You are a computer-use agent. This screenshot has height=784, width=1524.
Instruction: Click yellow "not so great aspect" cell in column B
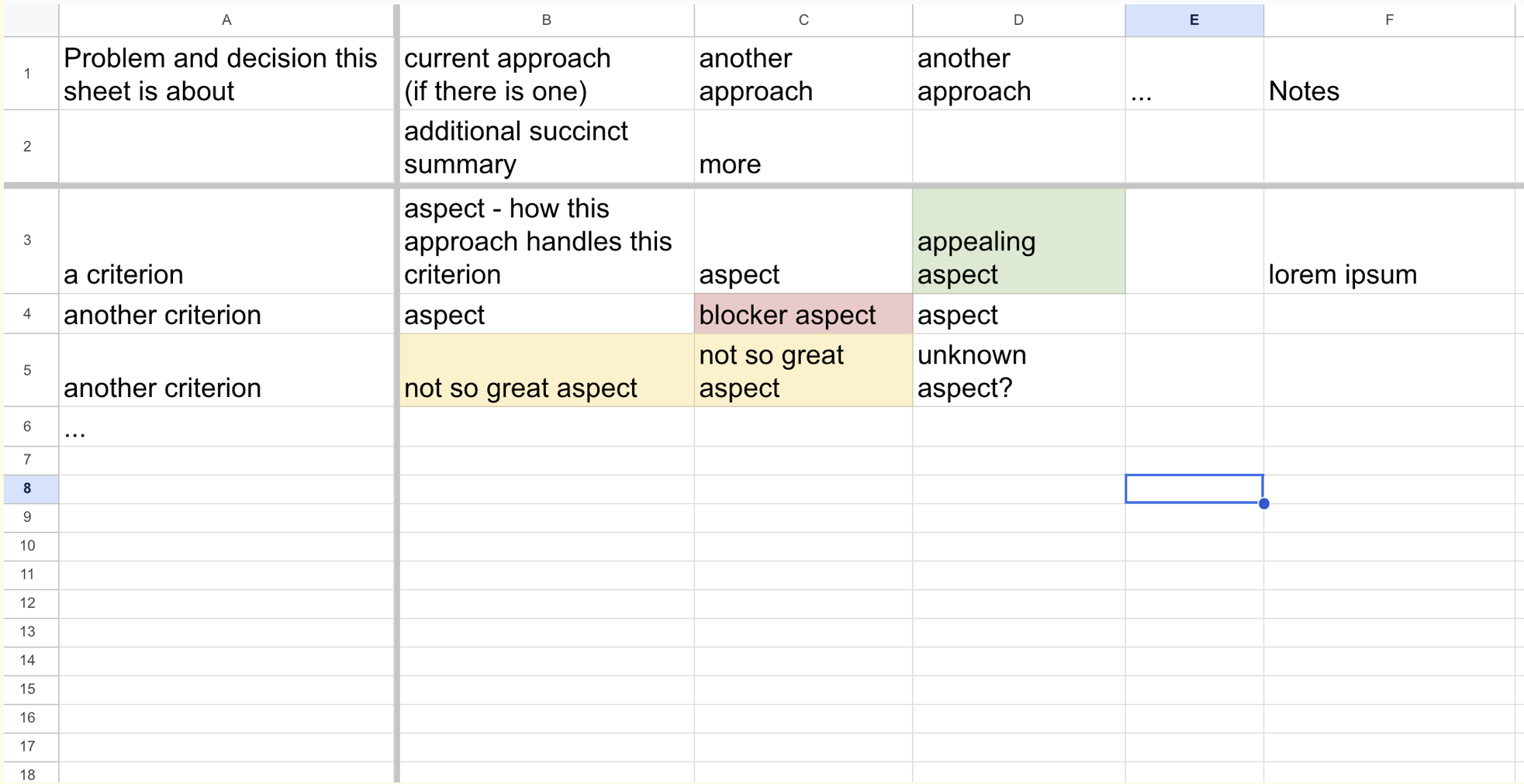[x=546, y=371]
